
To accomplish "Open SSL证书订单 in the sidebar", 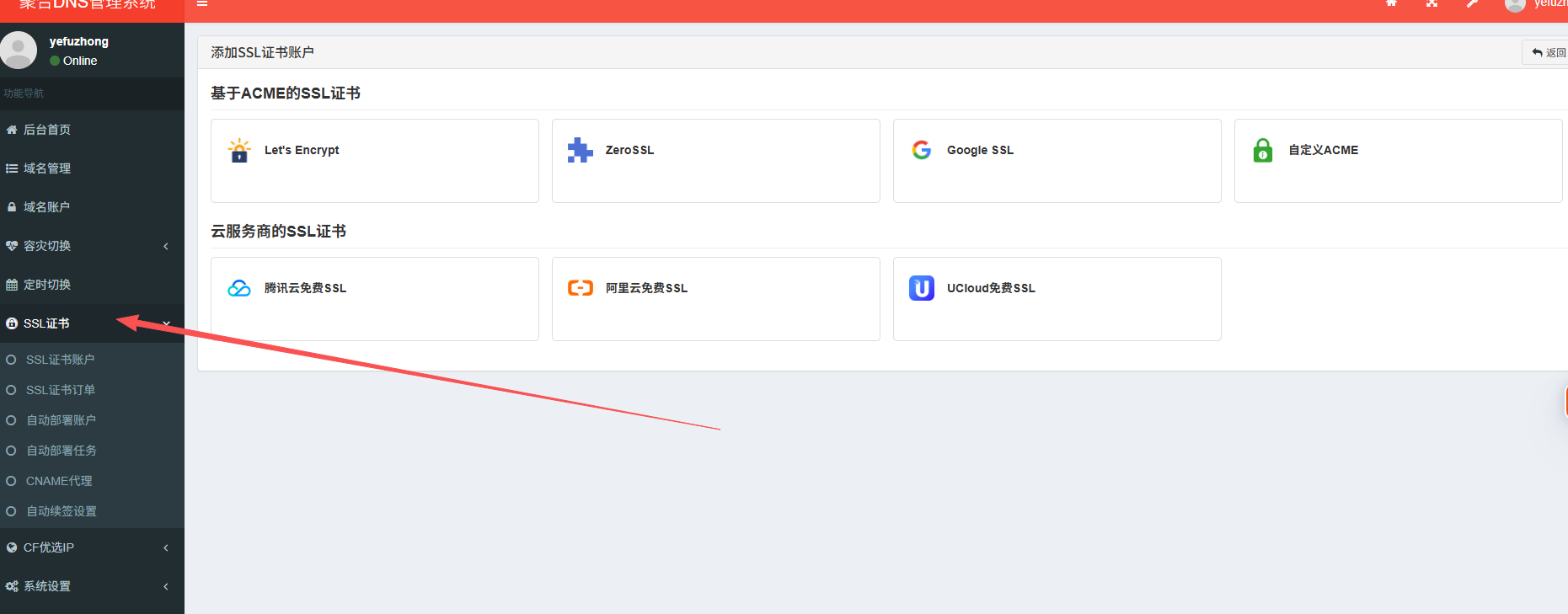I will [60, 390].
